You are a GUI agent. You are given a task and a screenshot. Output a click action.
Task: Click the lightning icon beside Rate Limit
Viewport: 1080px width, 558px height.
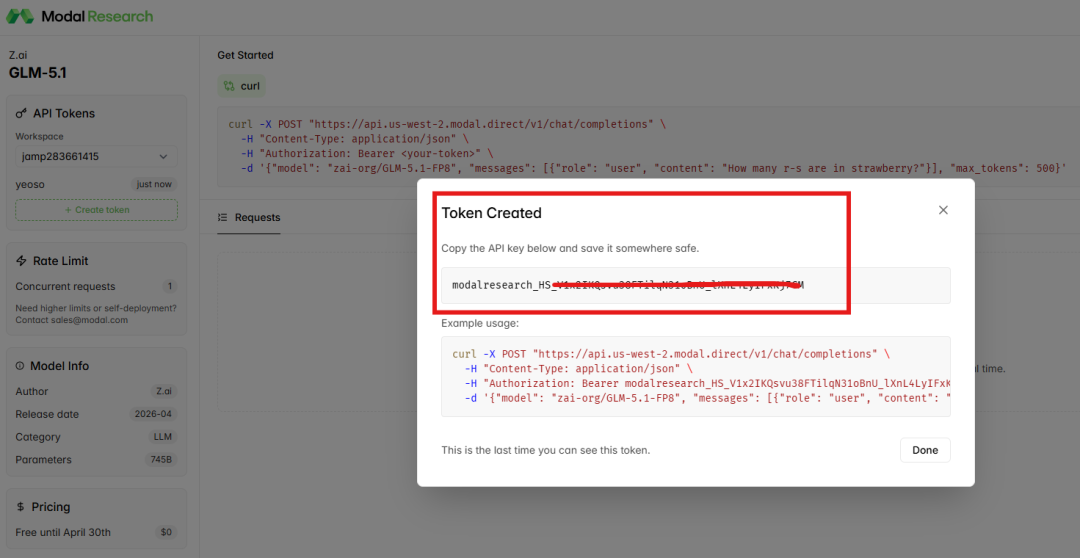pyautogui.click(x=21, y=261)
